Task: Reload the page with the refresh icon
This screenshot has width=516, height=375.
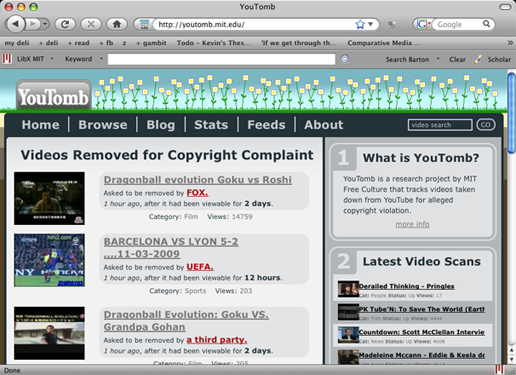Action: tap(65, 24)
